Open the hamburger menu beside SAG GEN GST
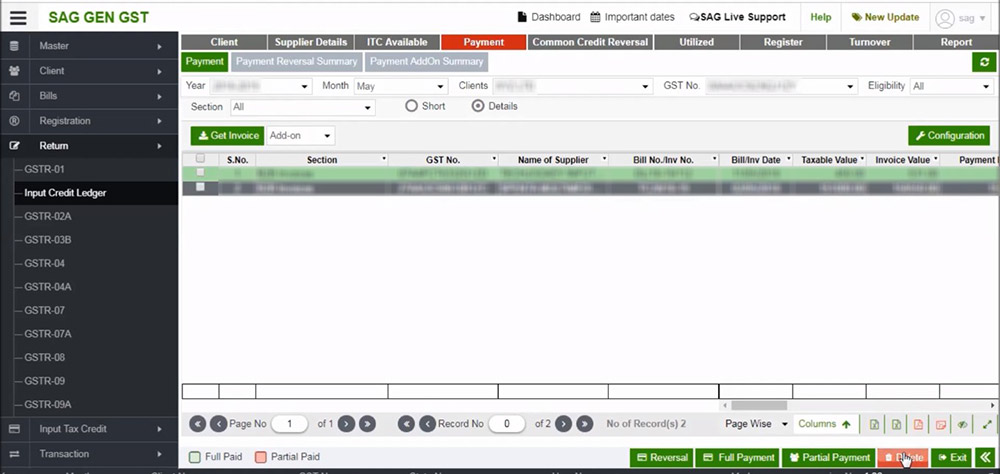Screen dimensions: 1000x474 (18, 17)
